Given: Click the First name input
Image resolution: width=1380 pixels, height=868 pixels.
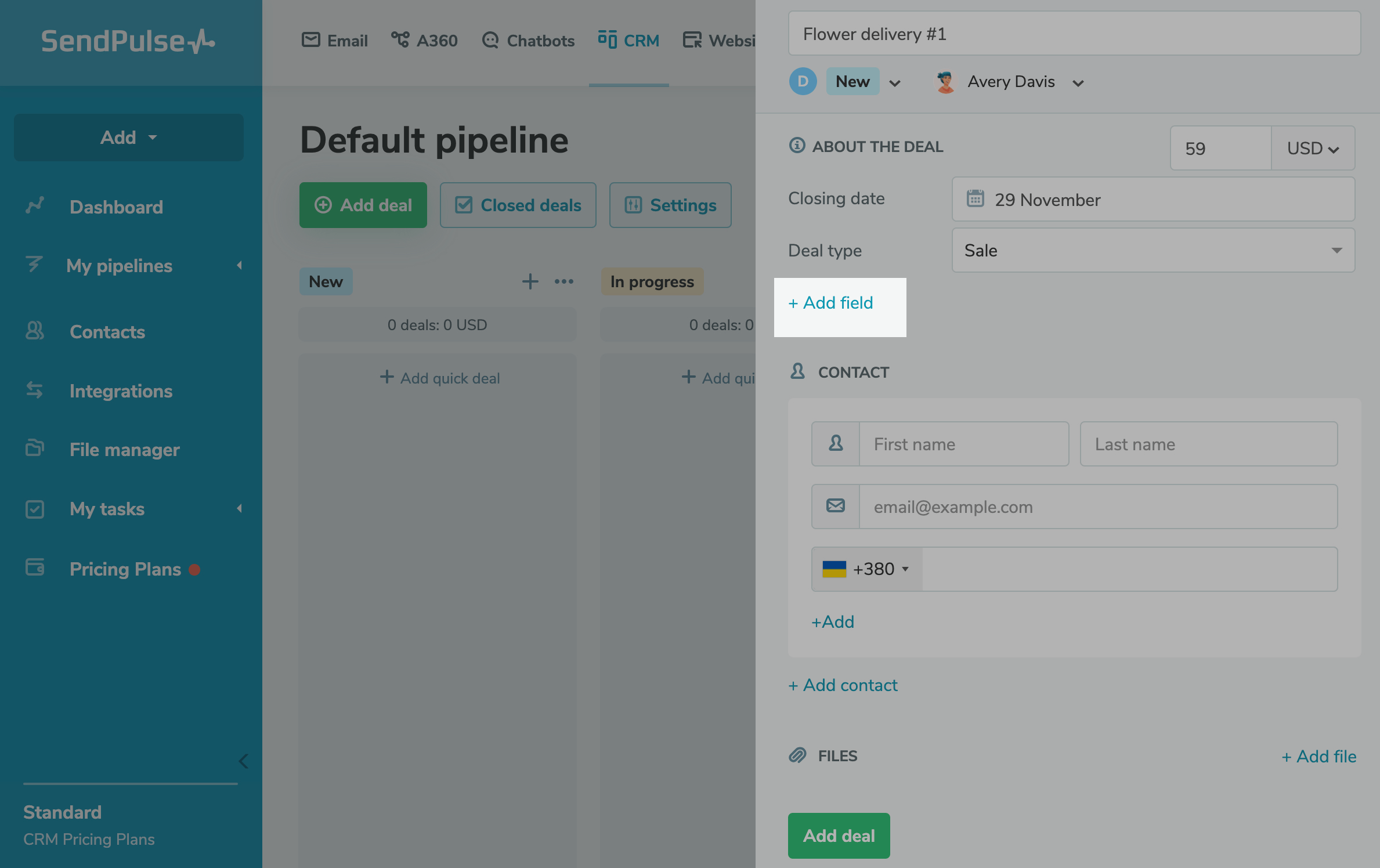Looking at the screenshot, I should coord(963,444).
